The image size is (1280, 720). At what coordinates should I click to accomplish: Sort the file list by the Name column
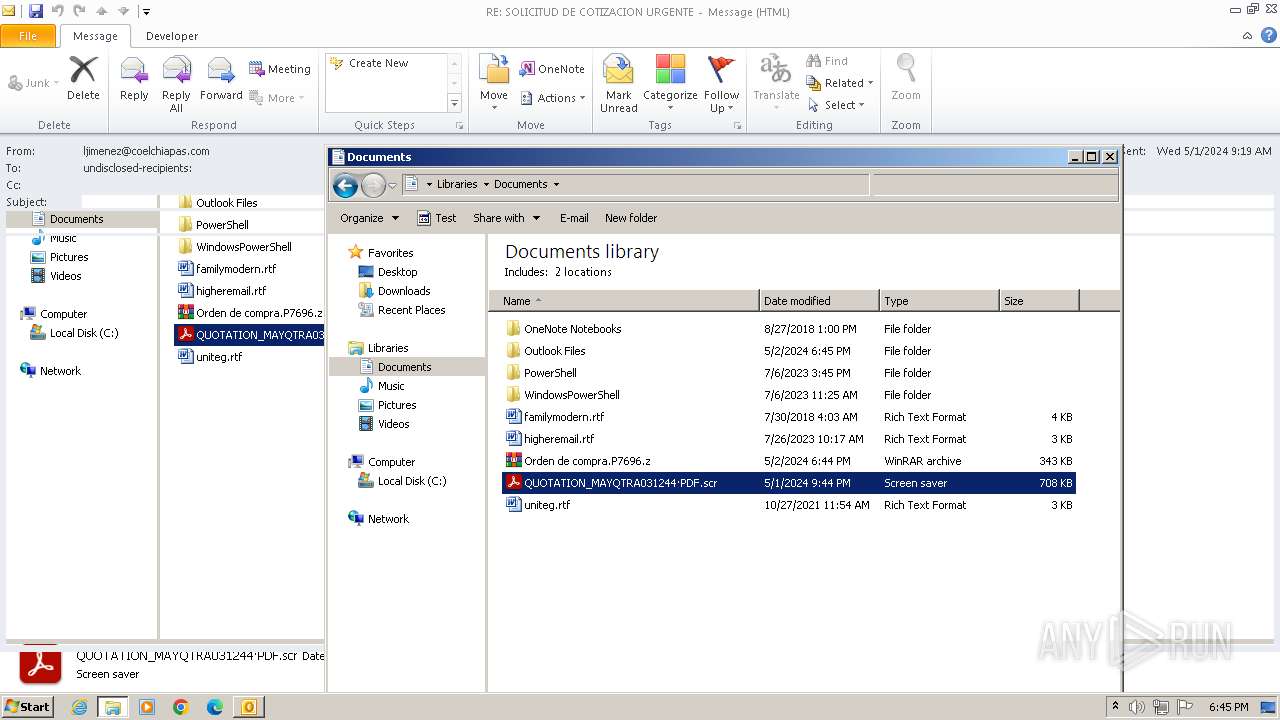(624, 301)
